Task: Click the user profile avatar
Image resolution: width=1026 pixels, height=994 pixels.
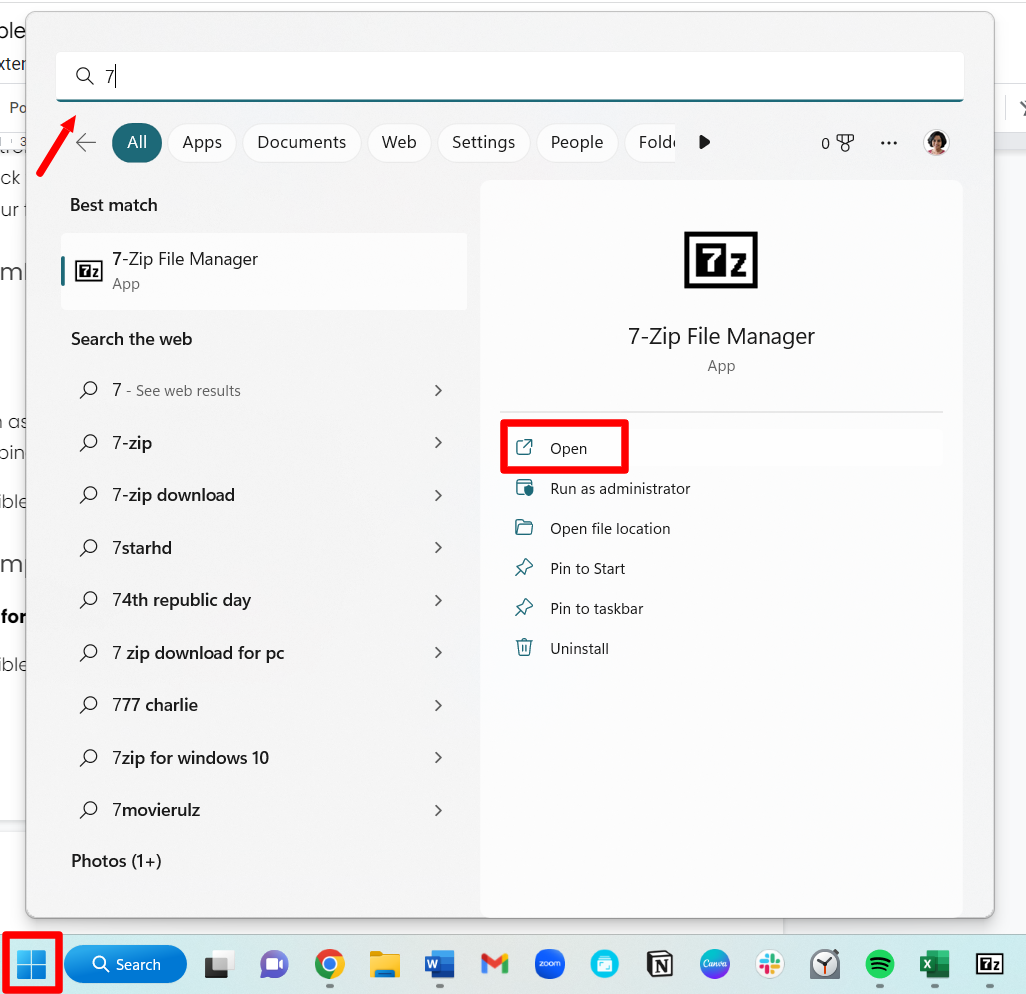Action: point(936,142)
